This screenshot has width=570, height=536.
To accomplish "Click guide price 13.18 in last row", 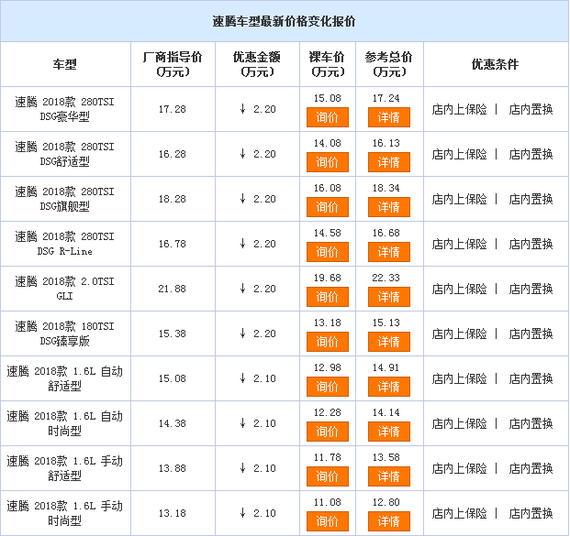I will 172,513.
